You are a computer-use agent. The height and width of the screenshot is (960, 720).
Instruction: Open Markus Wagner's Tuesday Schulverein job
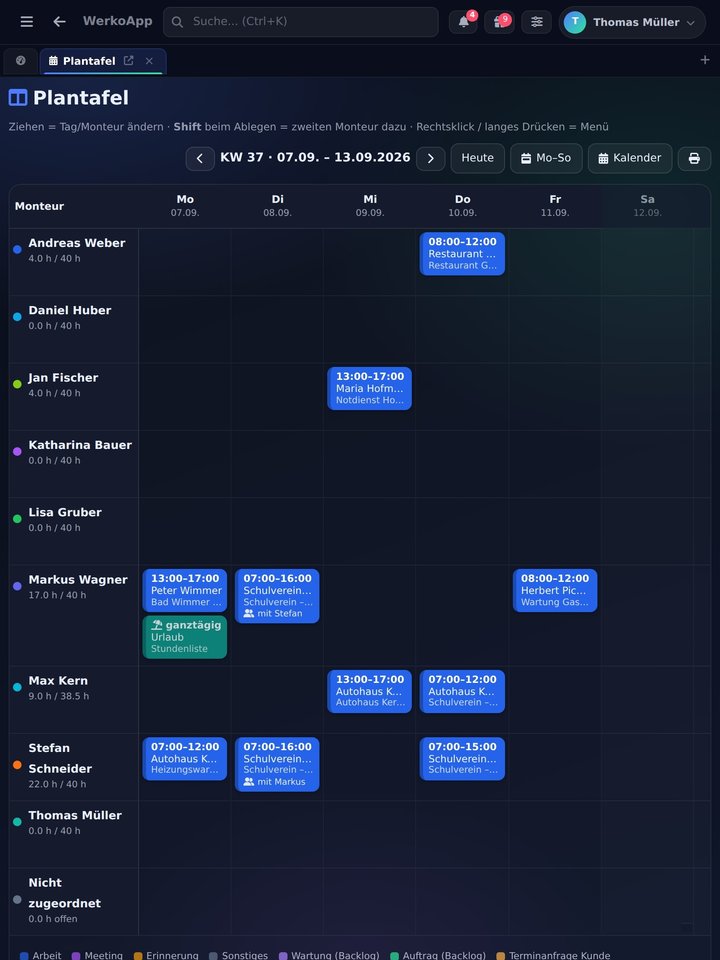pyautogui.click(x=277, y=596)
